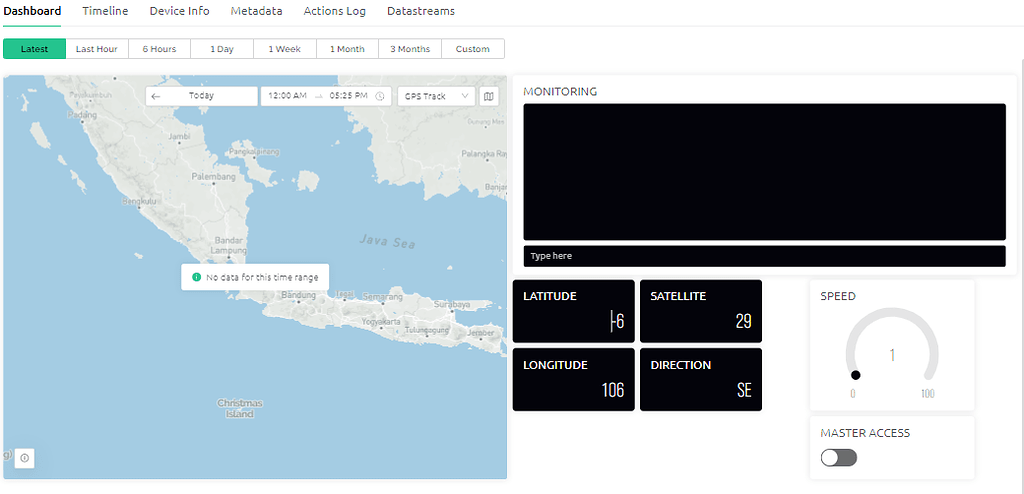The width and height of the screenshot is (1024, 494).
Task: Pick the 1 Week range
Action: [x=285, y=49]
